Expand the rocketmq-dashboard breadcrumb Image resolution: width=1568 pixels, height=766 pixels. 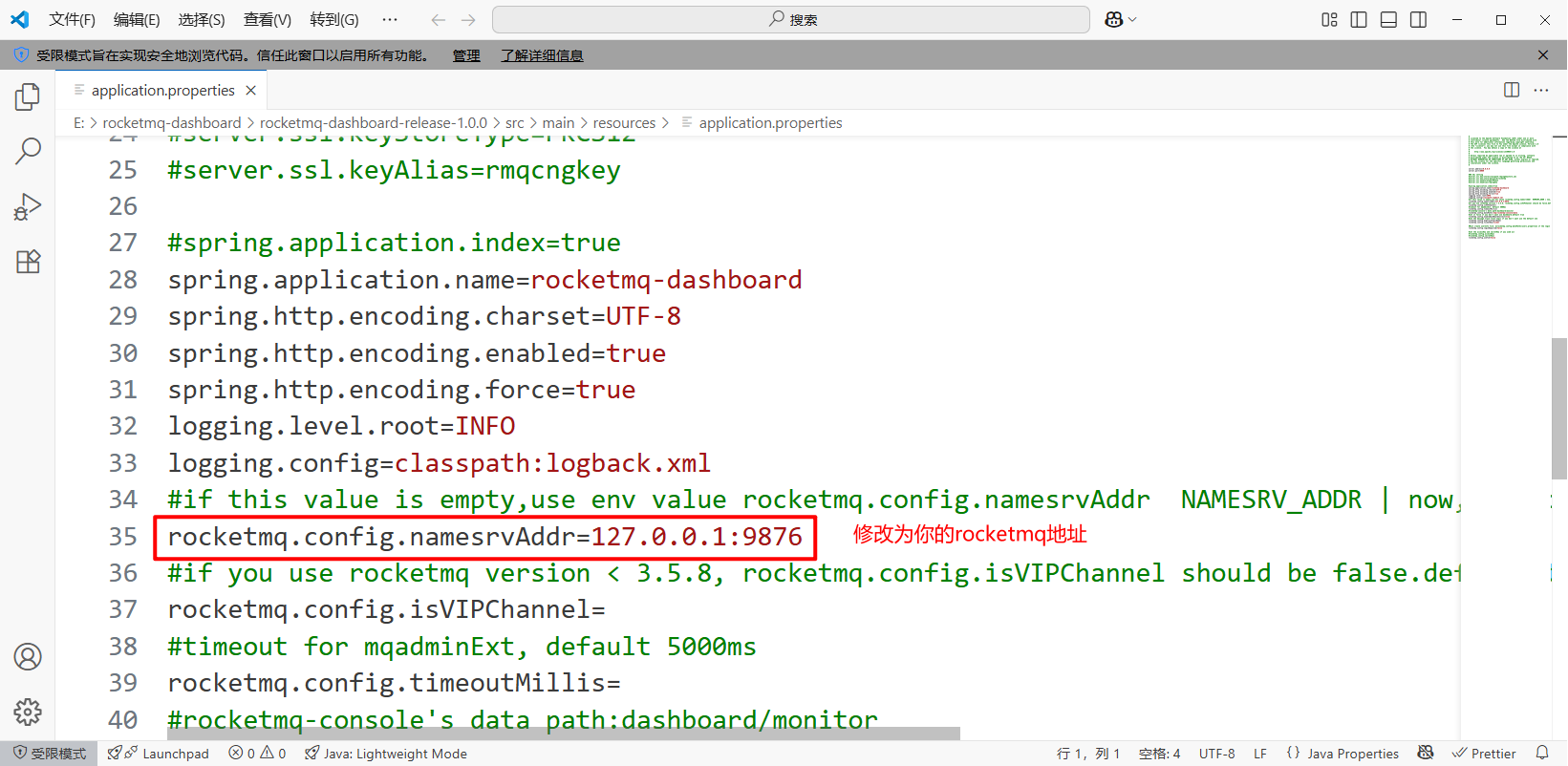(x=172, y=123)
